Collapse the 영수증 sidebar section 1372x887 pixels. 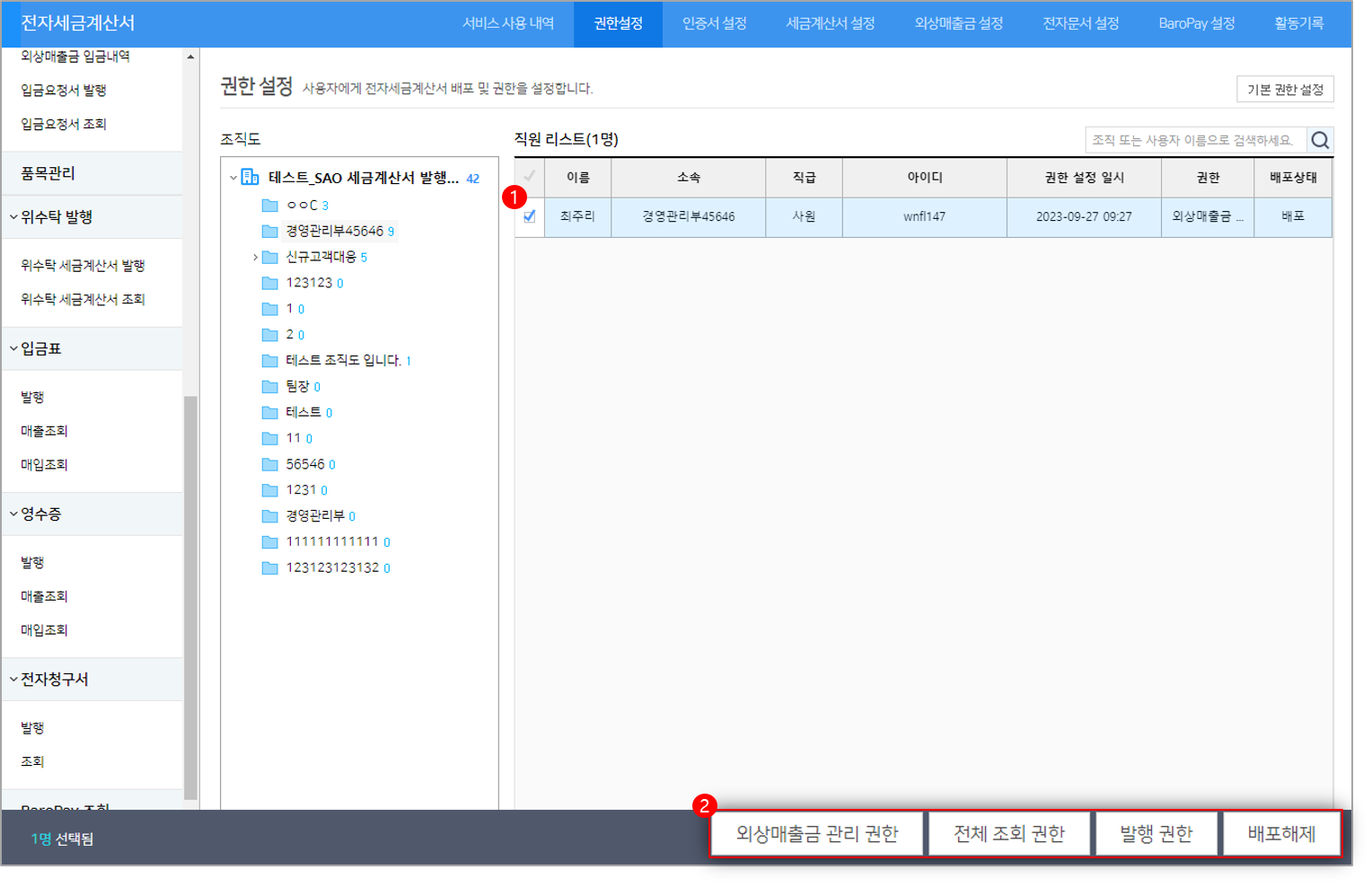(13, 514)
